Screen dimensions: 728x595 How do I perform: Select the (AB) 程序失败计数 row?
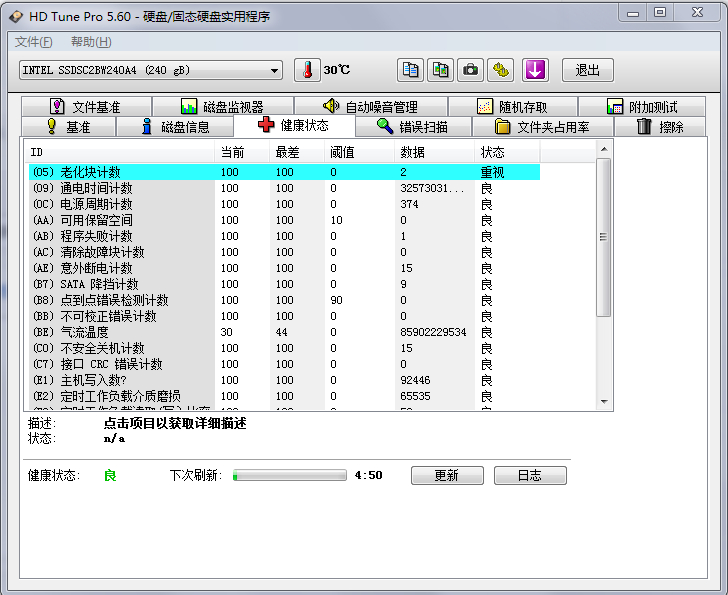284,236
